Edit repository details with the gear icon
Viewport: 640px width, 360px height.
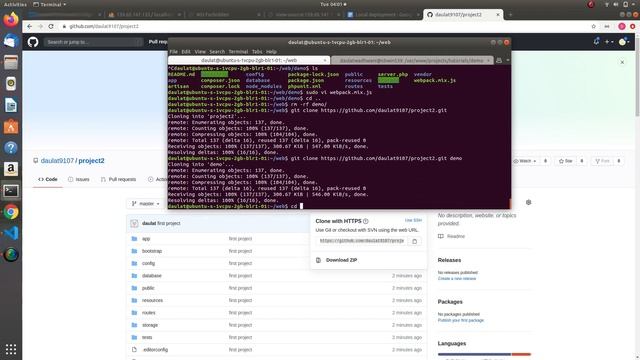(529, 202)
